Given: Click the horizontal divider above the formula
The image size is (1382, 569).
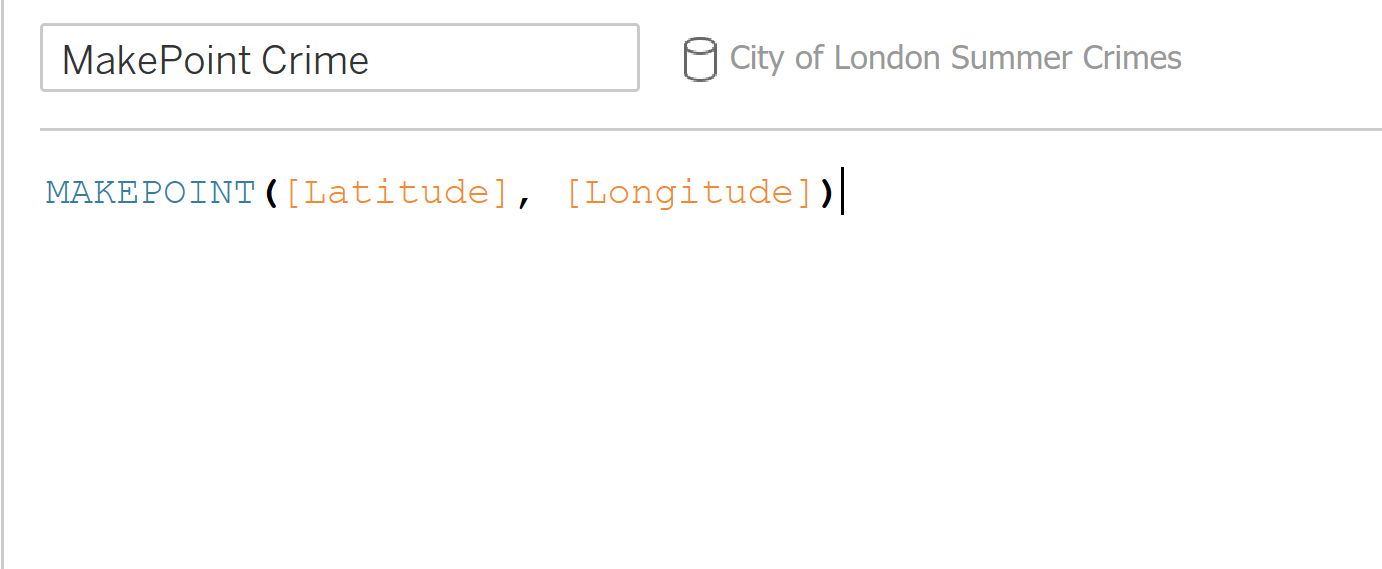Looking at the screenshot, I should tap(711, 129).
